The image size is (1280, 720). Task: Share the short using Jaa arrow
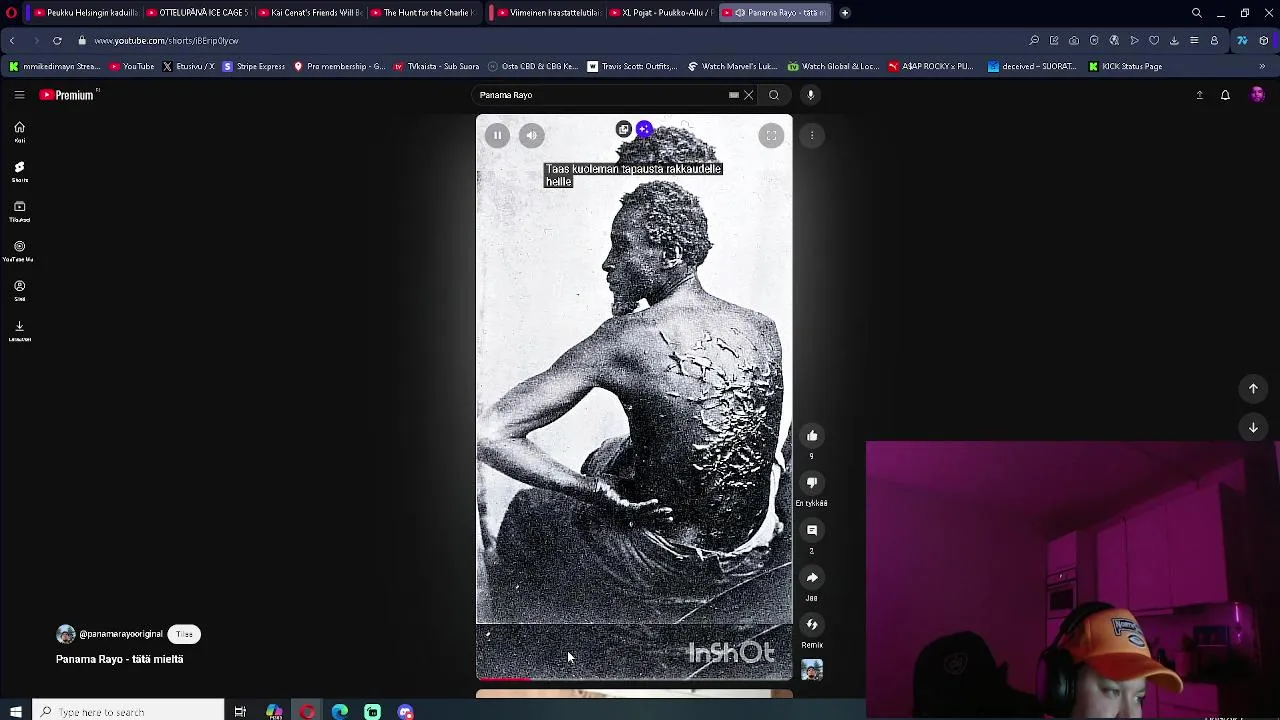(x=812, y=577)
